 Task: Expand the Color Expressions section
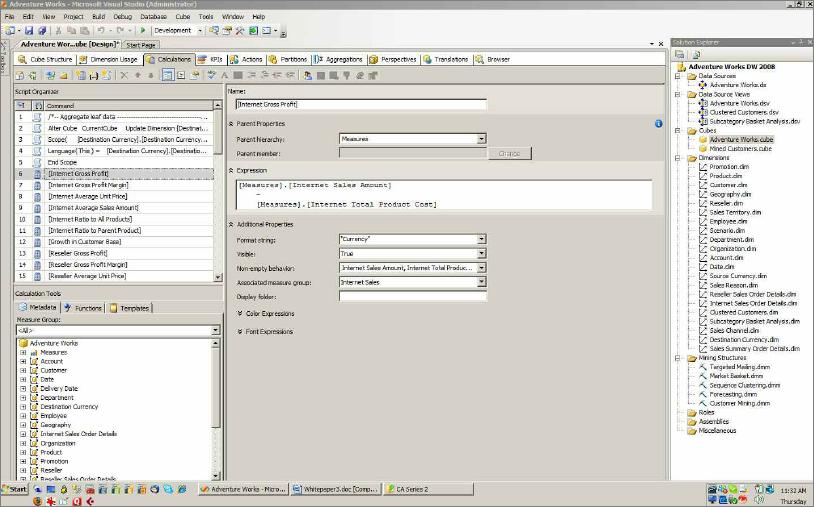pyautogui.click(x=240, y=313)
